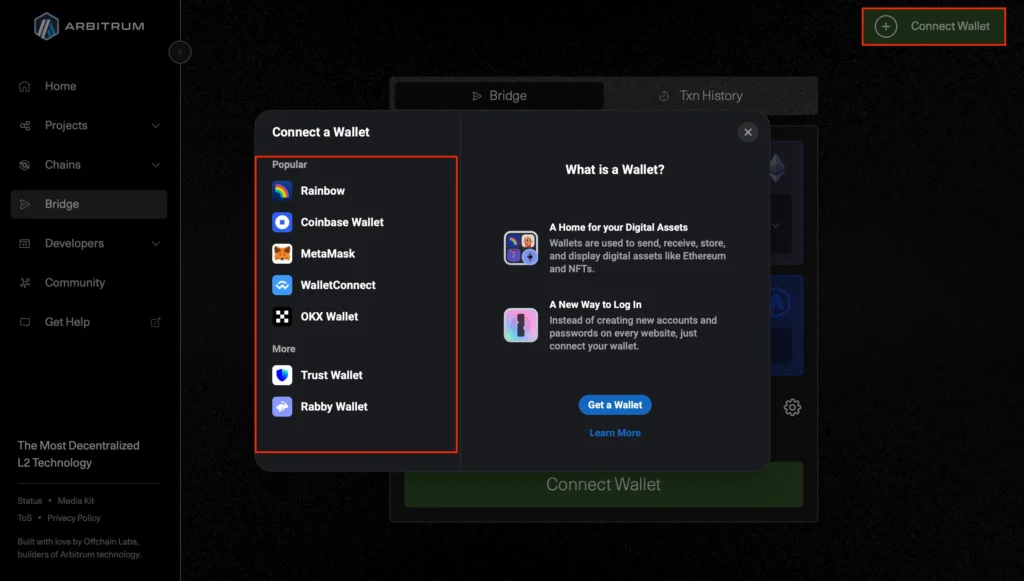This screenshot has height=581, width=1024.
Task: Select the Trust Wallet name
Action: [332, 375]
